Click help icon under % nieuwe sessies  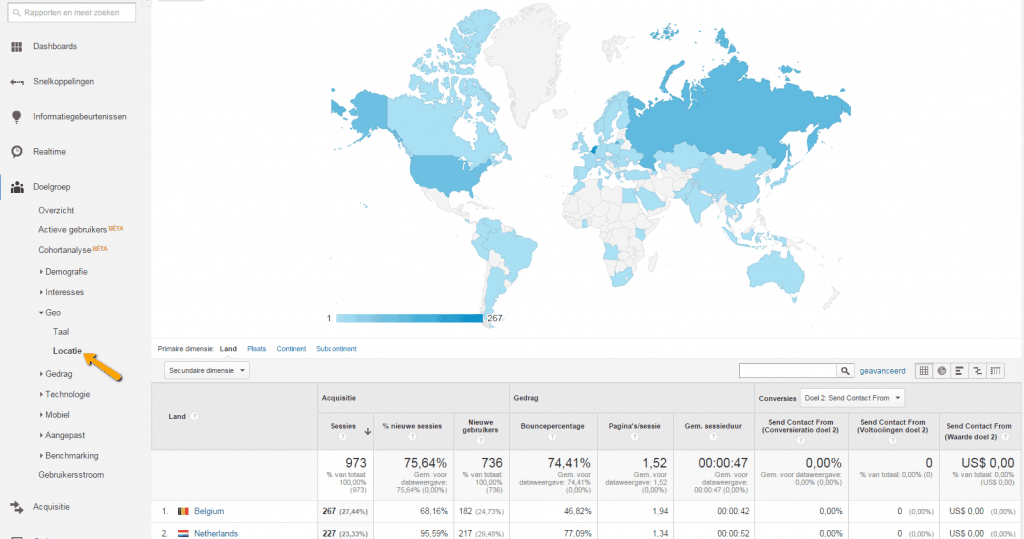[412, 436]
